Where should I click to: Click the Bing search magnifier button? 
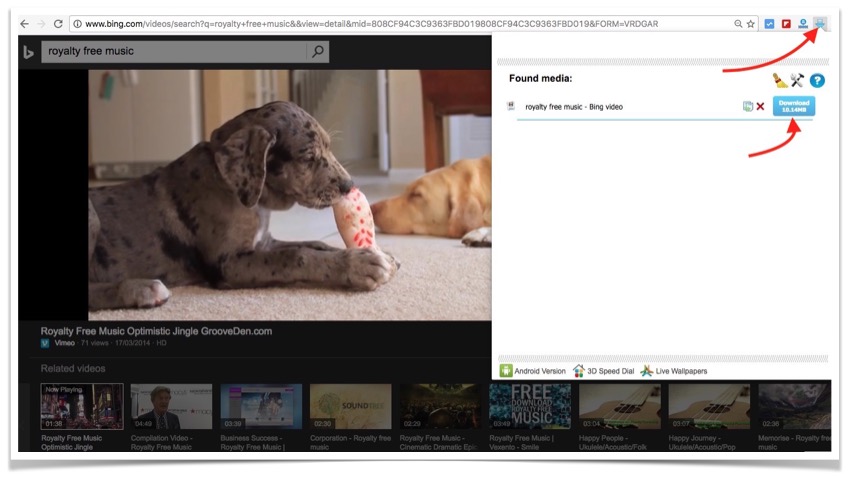point(318,51)
